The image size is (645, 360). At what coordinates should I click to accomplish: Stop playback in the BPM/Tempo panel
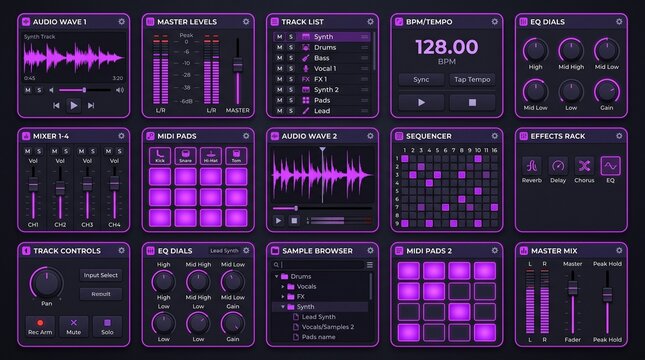(x=472, y=102)
